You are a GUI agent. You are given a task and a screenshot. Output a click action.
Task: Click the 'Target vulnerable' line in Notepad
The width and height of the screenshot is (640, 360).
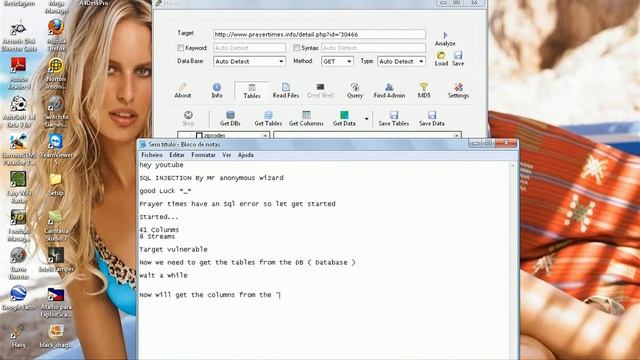173,249
